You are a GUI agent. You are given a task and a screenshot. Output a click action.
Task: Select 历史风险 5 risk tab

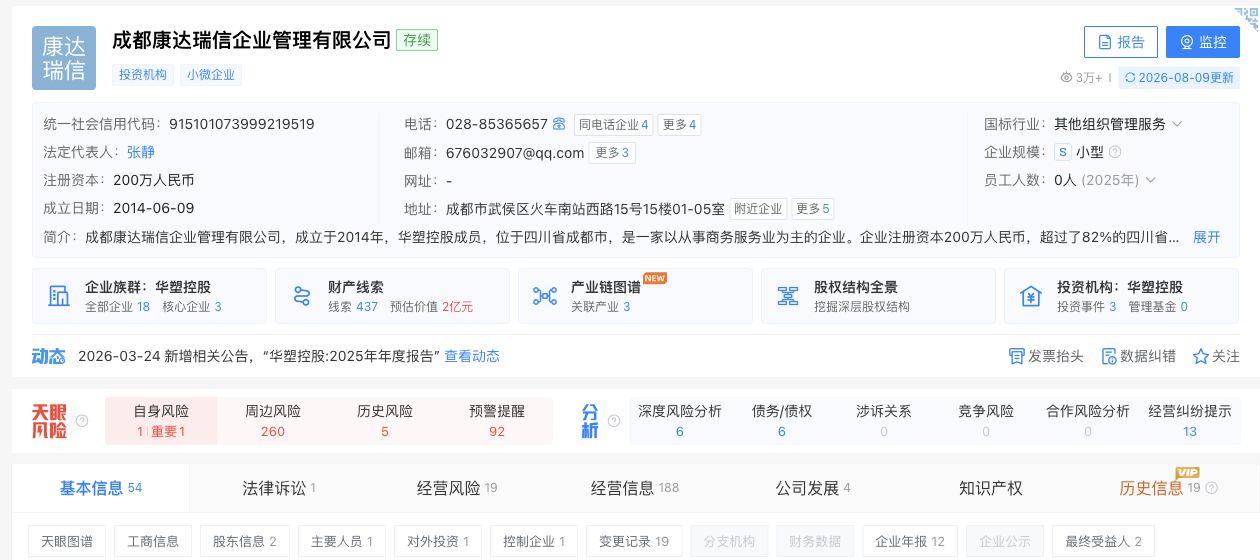[x=385, y=421]
